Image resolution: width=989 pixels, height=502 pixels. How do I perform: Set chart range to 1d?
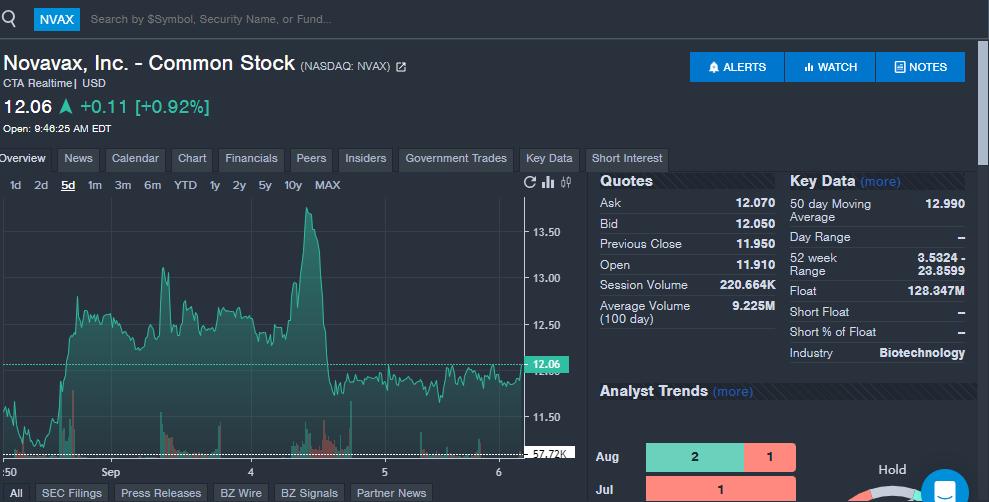(16, 185)
